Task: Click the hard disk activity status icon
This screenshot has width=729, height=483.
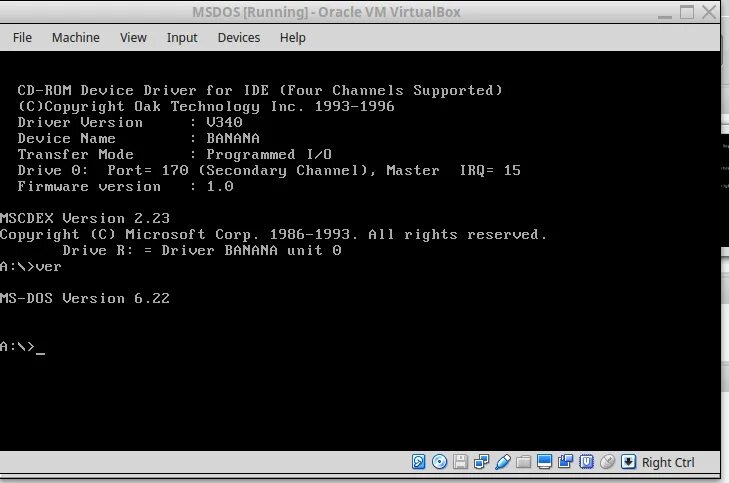Action: pos(418,462)
